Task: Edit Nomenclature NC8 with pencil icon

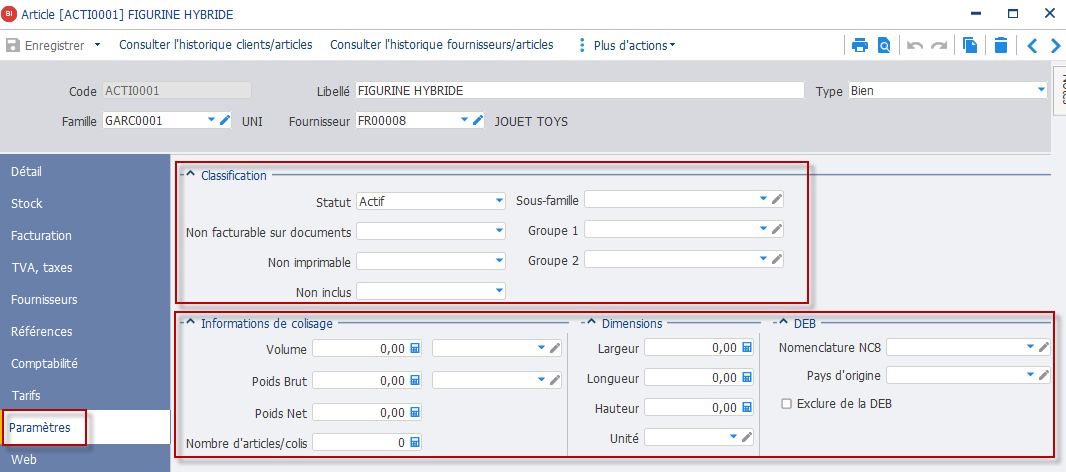Action: (1044, 348)
